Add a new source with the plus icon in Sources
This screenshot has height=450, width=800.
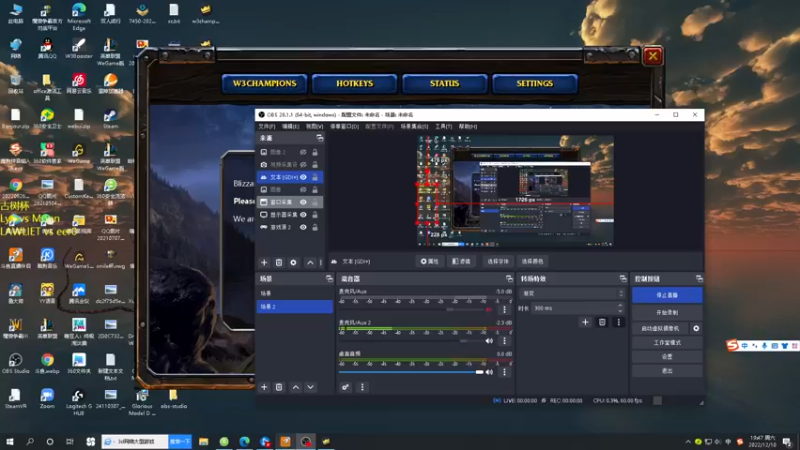[264, 262]
